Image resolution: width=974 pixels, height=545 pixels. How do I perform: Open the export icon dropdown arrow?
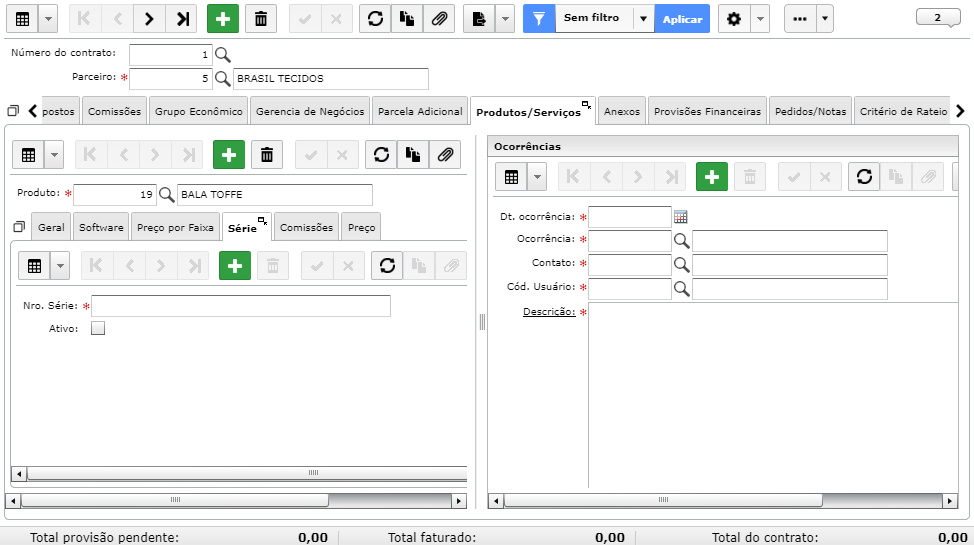coord(506,19)
